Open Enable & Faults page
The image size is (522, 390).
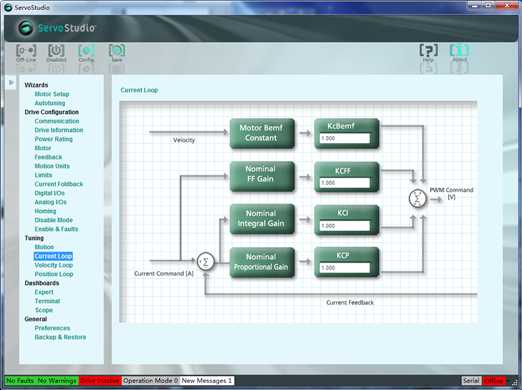tap(56, 229)
